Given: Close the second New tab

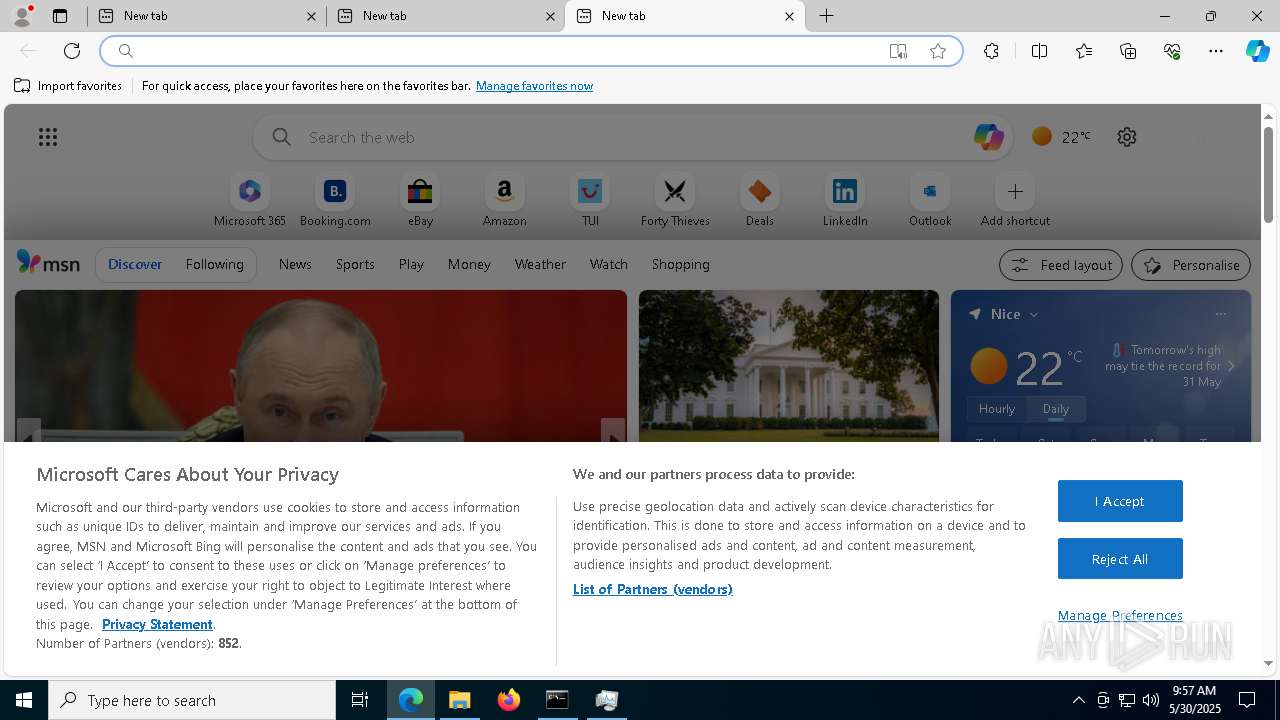Looking at the screenshot, I should pyautogui.click(x=550, y=16).
